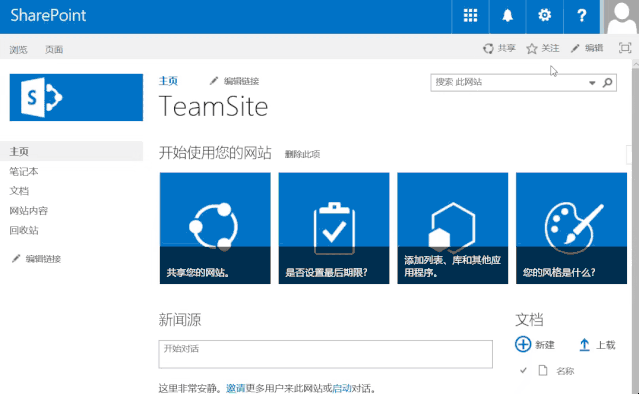Open the notifications bell
This screenshot has height=394, width=639.
tap(507, 16)
